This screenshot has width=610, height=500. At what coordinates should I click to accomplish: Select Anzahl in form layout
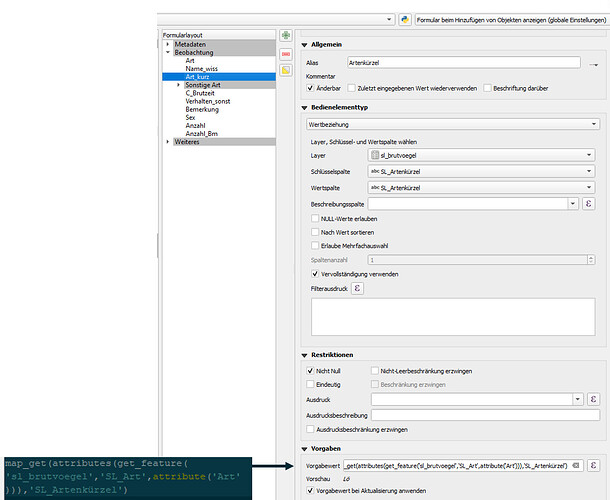(x=195, y=125)
